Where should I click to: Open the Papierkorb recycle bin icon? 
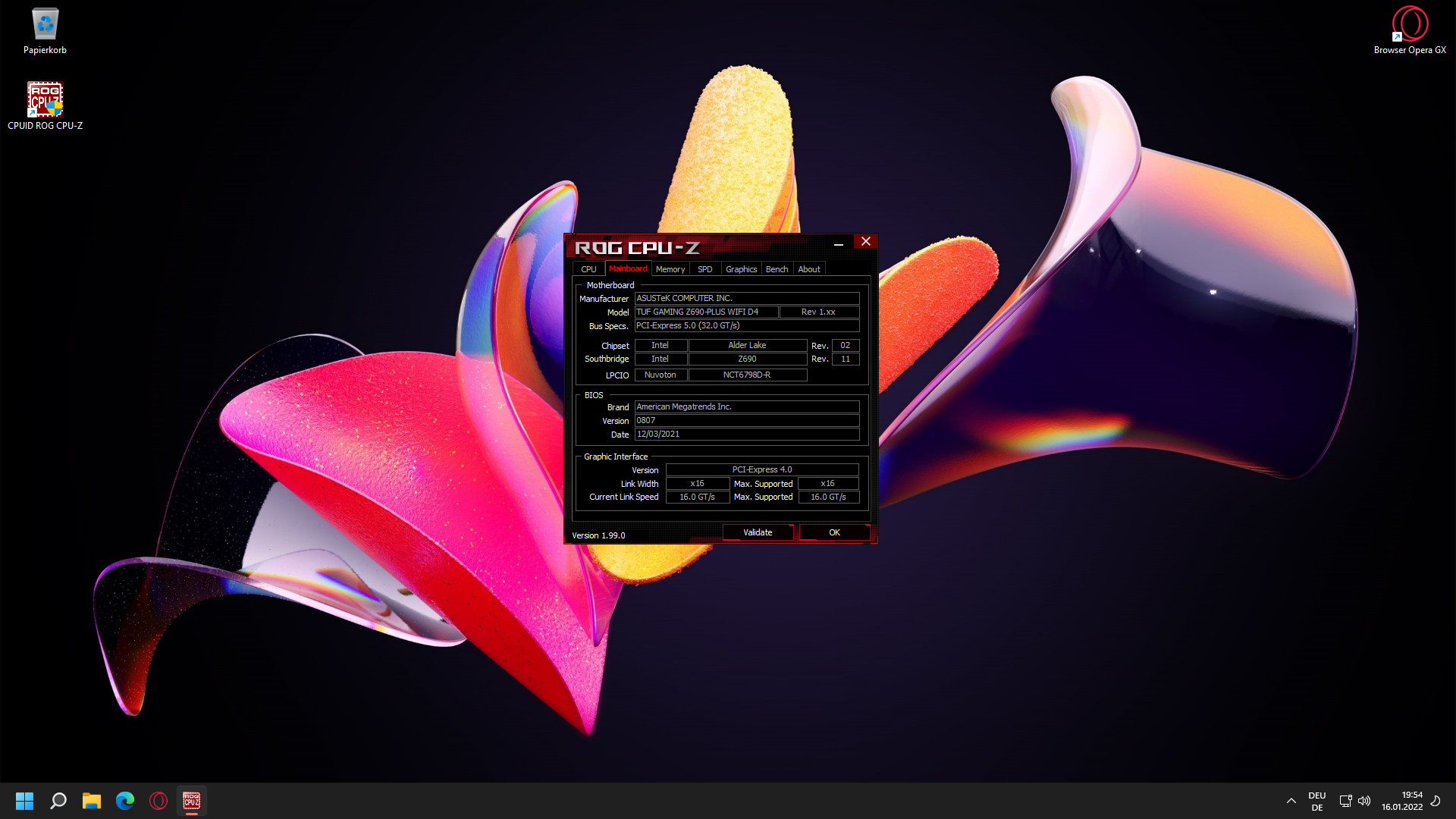tap(45, 30)
